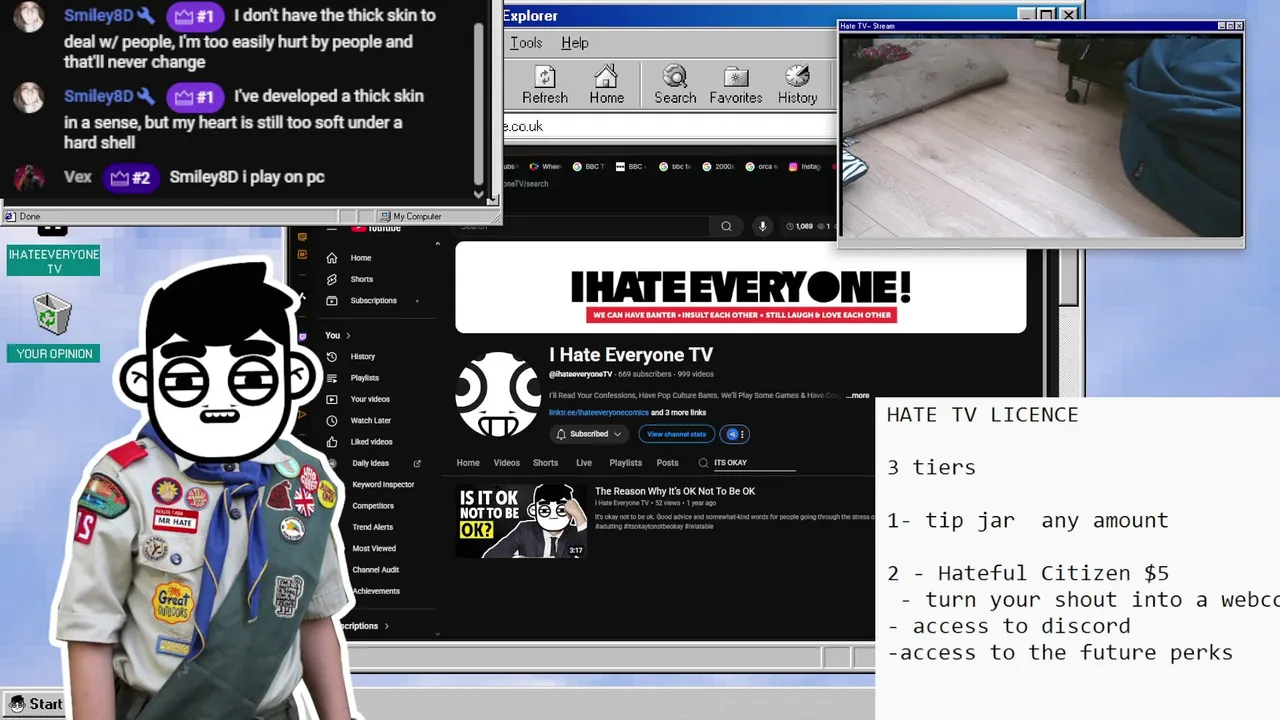Expand the You section chevron
The image size is (1280, 720).
coord(348,336)
